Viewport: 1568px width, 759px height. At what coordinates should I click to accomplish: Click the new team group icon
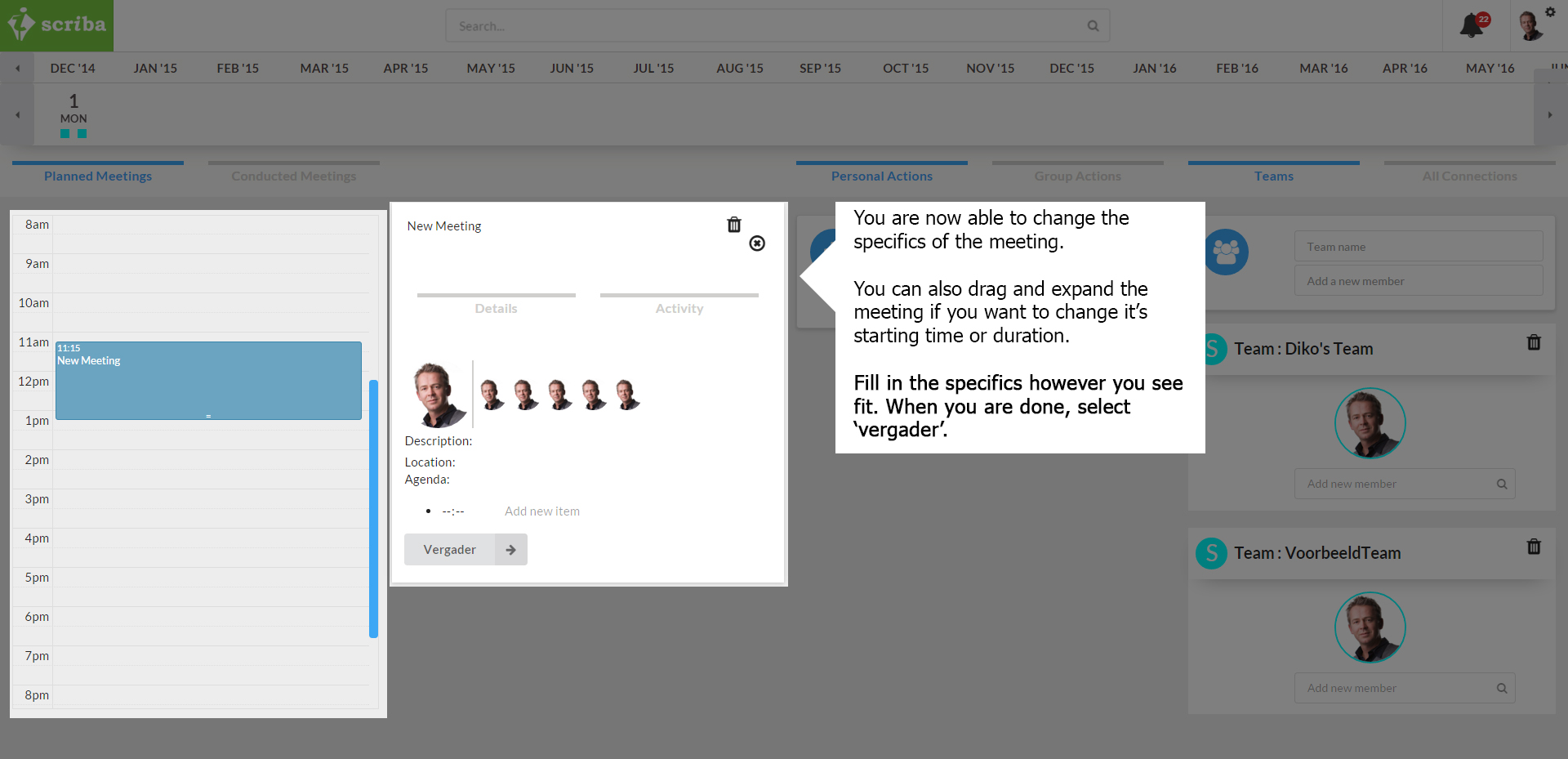tap(1226, 252)
